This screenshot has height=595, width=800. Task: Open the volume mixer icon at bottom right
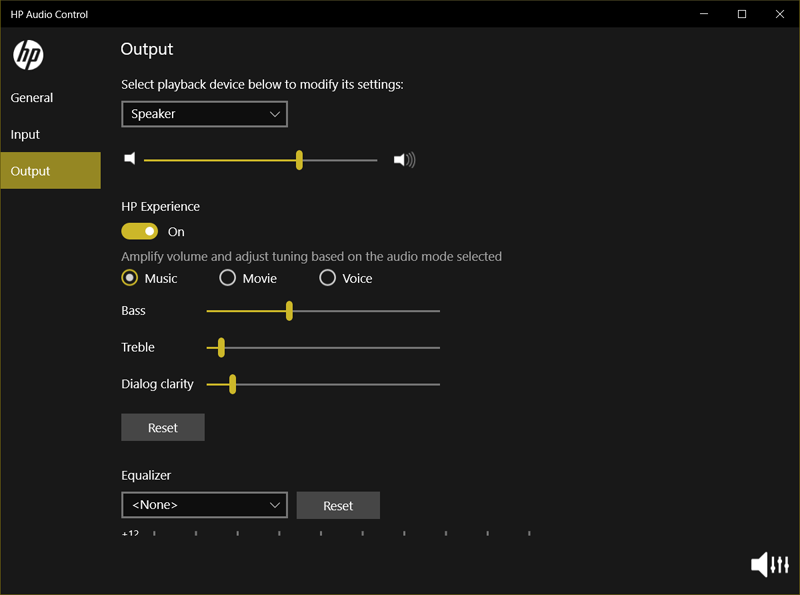tap(769, 564)
